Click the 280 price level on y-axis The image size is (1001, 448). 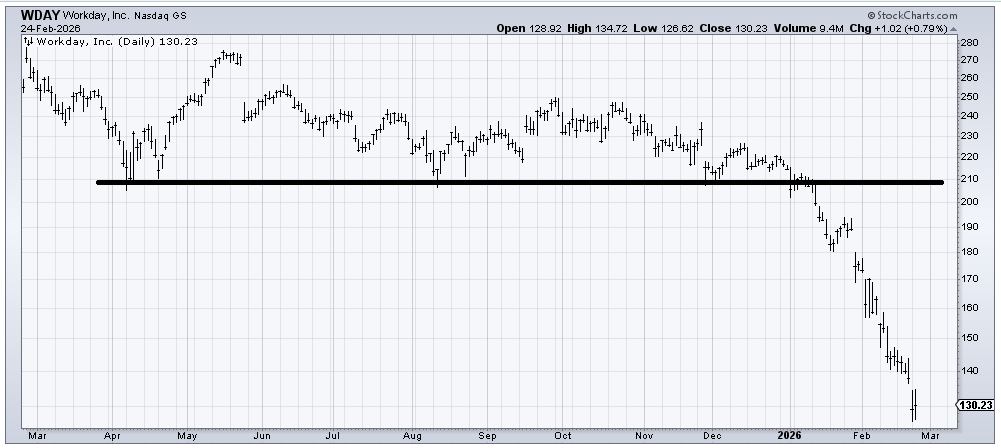pyautogui.click(x=968, y=44)
